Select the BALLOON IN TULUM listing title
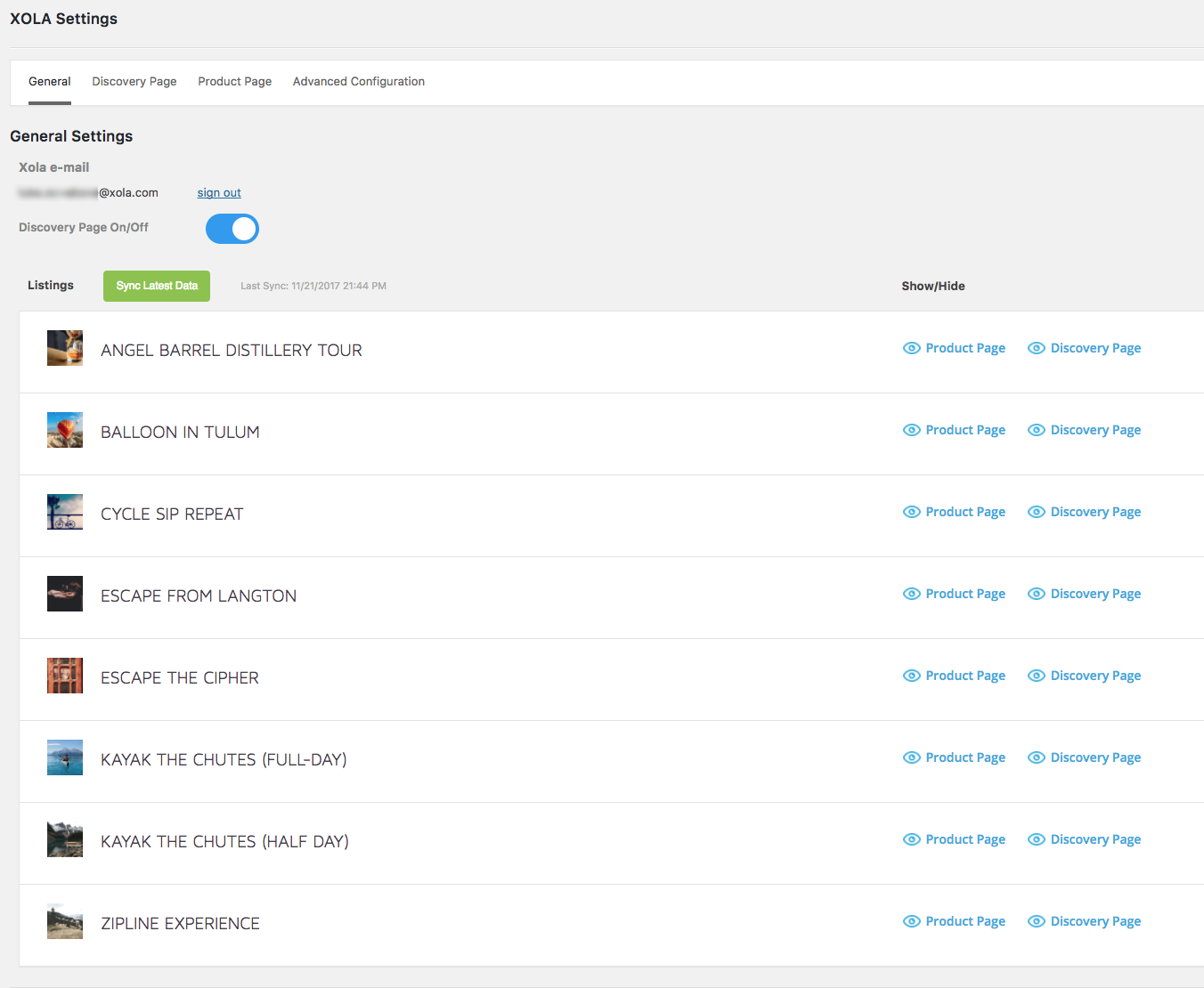Screen dimensions: 1204x988 click(x=180, y=433)
